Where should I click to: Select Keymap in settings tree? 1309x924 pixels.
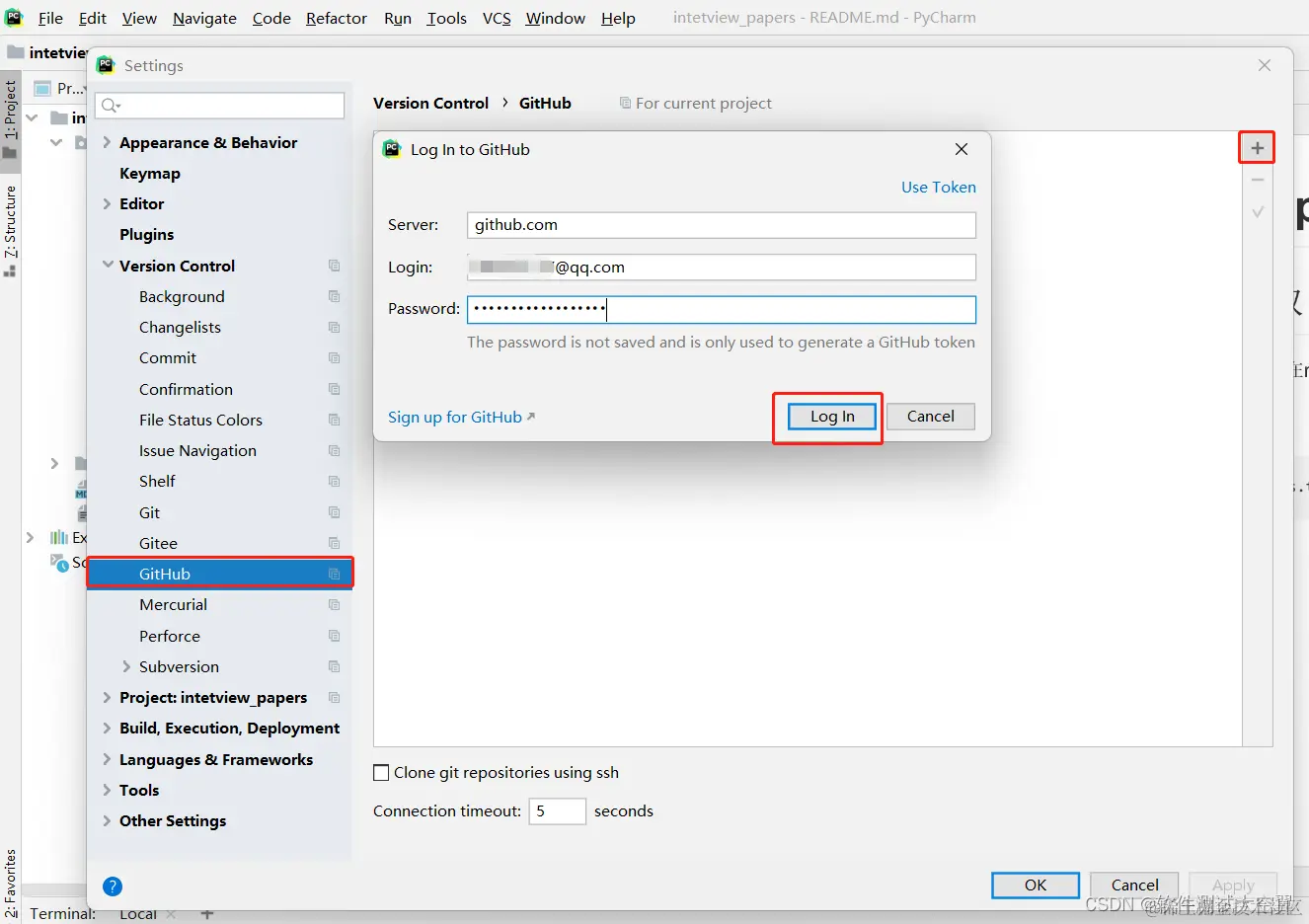click(x=150, y=173)
